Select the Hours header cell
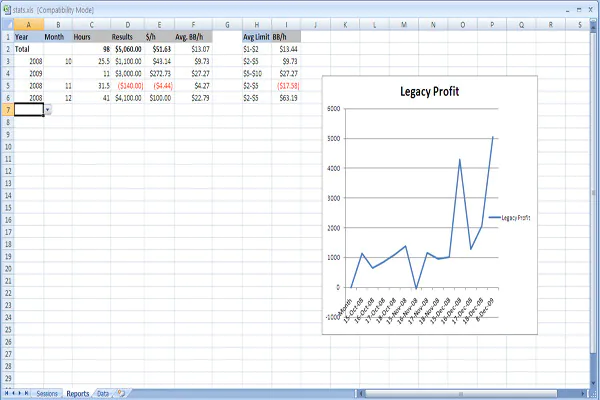 click(x=91, y=37)
